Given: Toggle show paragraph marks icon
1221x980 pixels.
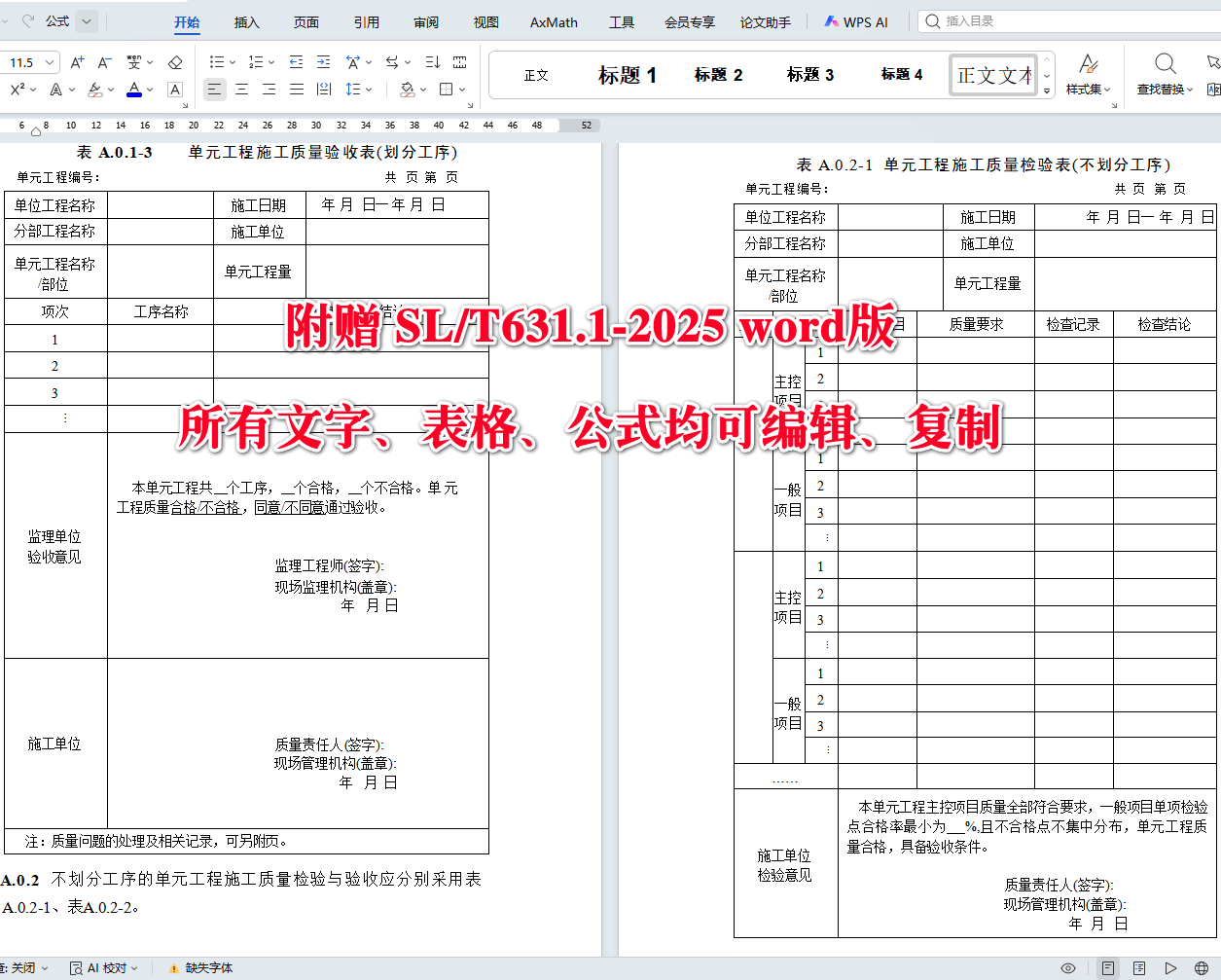Looking at the screenshot, I should point(460,62).
